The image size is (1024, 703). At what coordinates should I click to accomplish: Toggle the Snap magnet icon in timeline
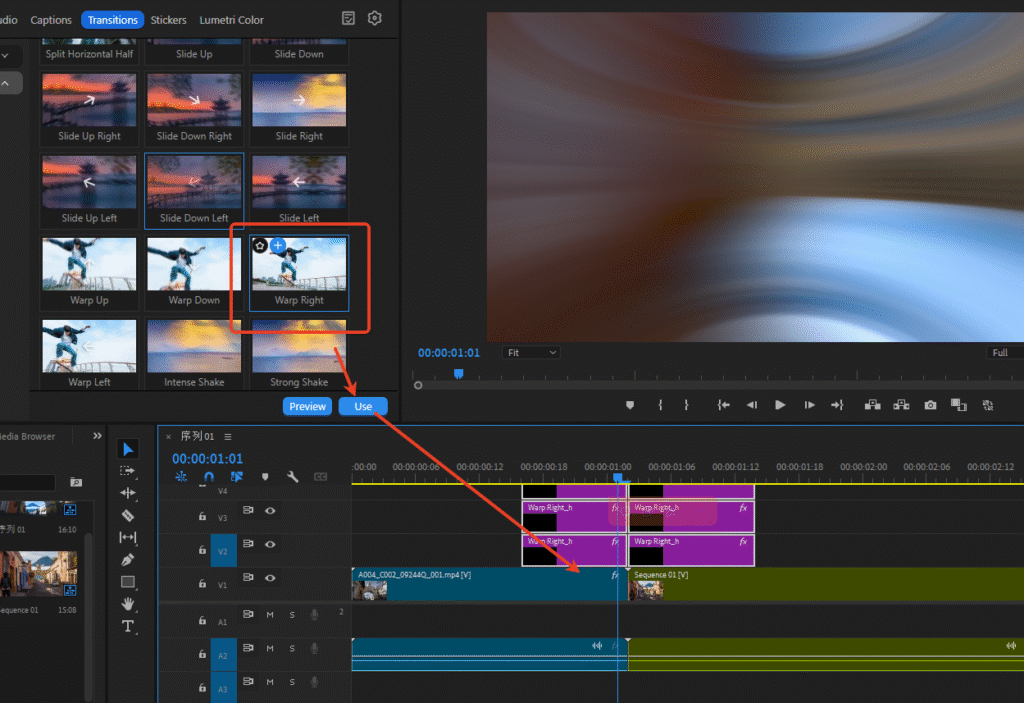209,477
